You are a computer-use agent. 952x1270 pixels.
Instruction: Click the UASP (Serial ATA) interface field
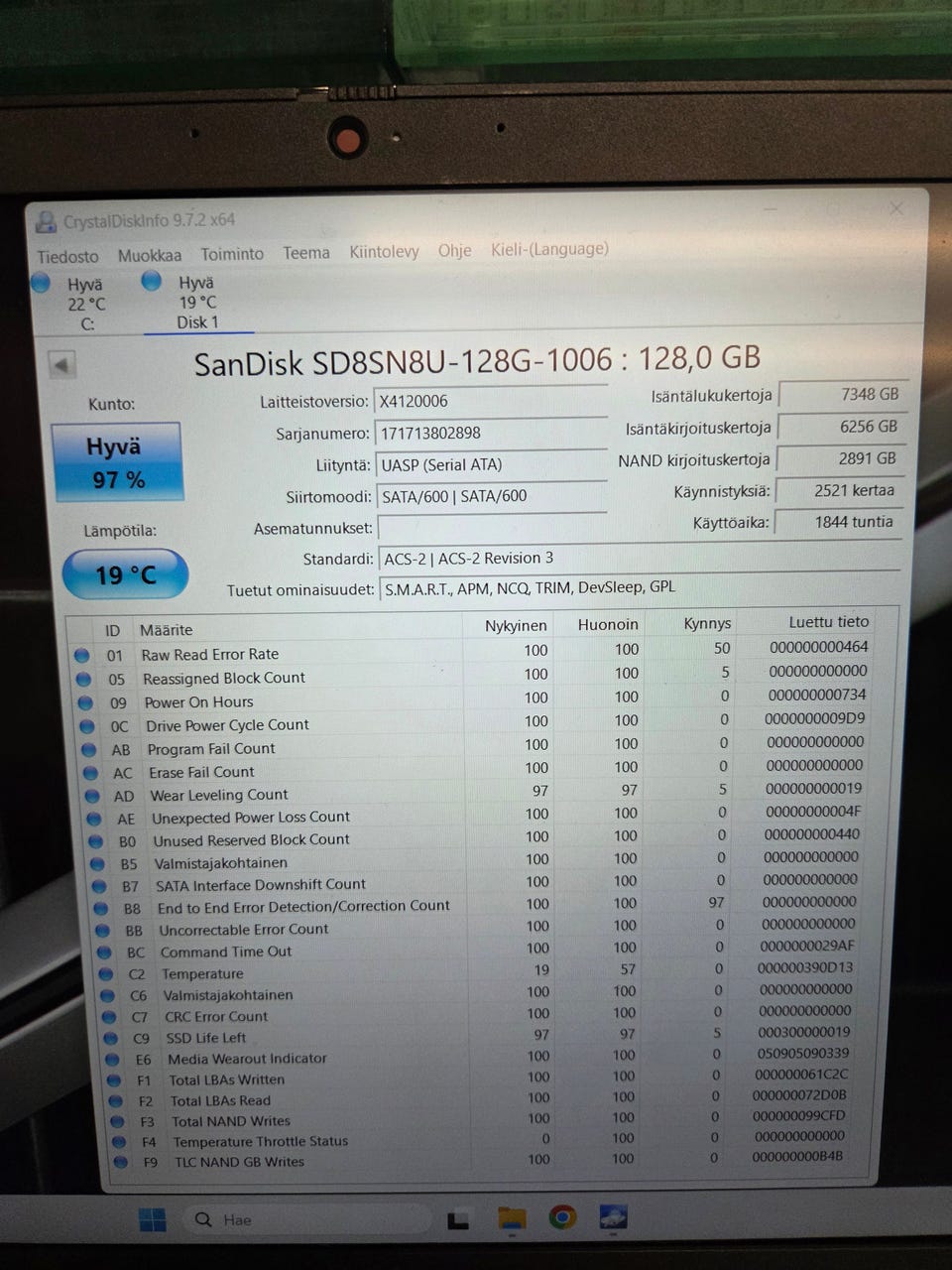pos(490,464)
